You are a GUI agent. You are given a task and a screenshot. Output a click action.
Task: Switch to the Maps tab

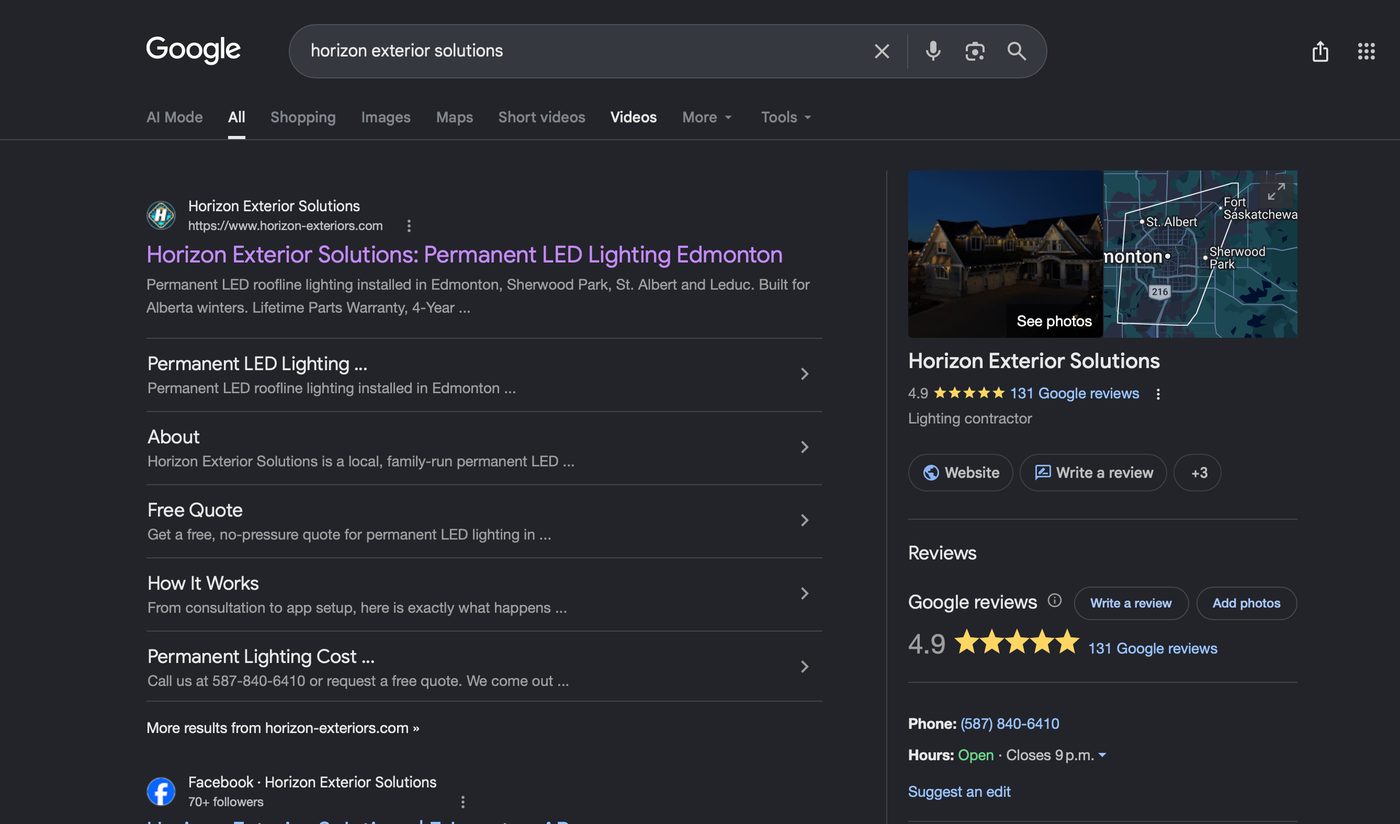(x=454, y=117)
